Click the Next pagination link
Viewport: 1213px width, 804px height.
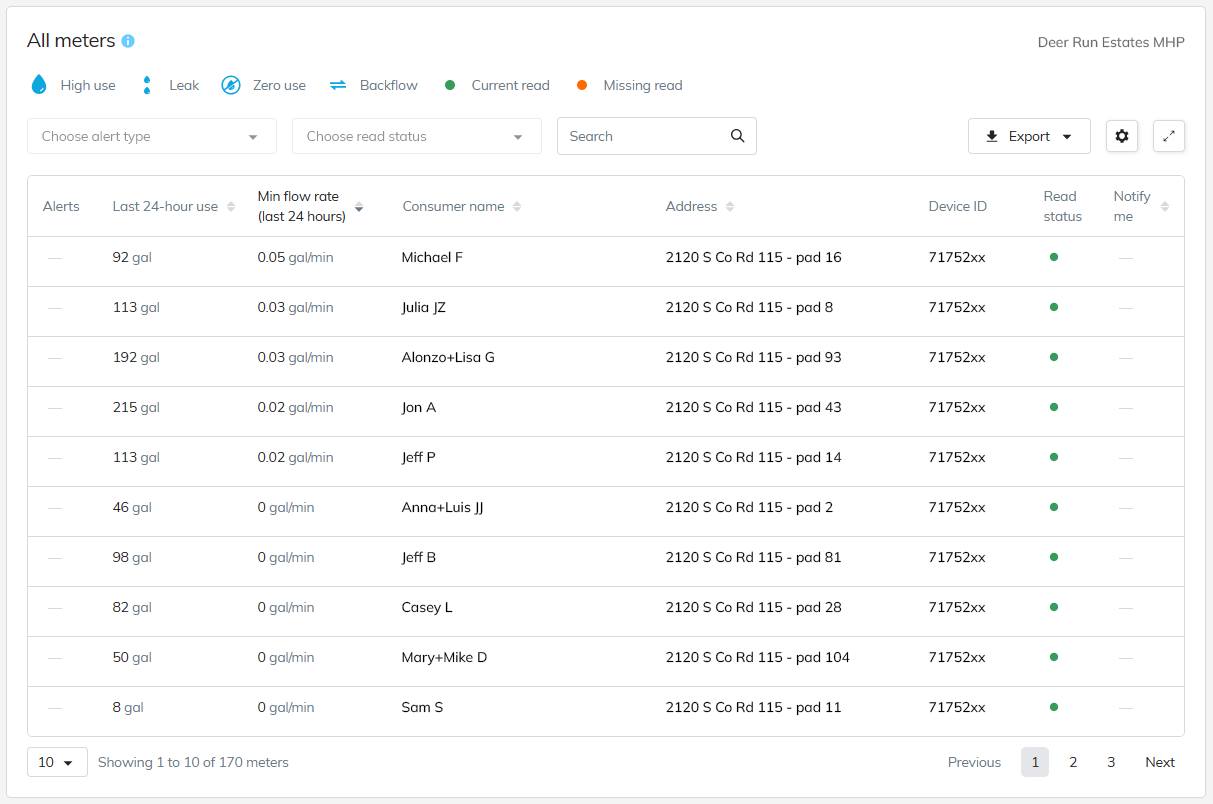1159,761
